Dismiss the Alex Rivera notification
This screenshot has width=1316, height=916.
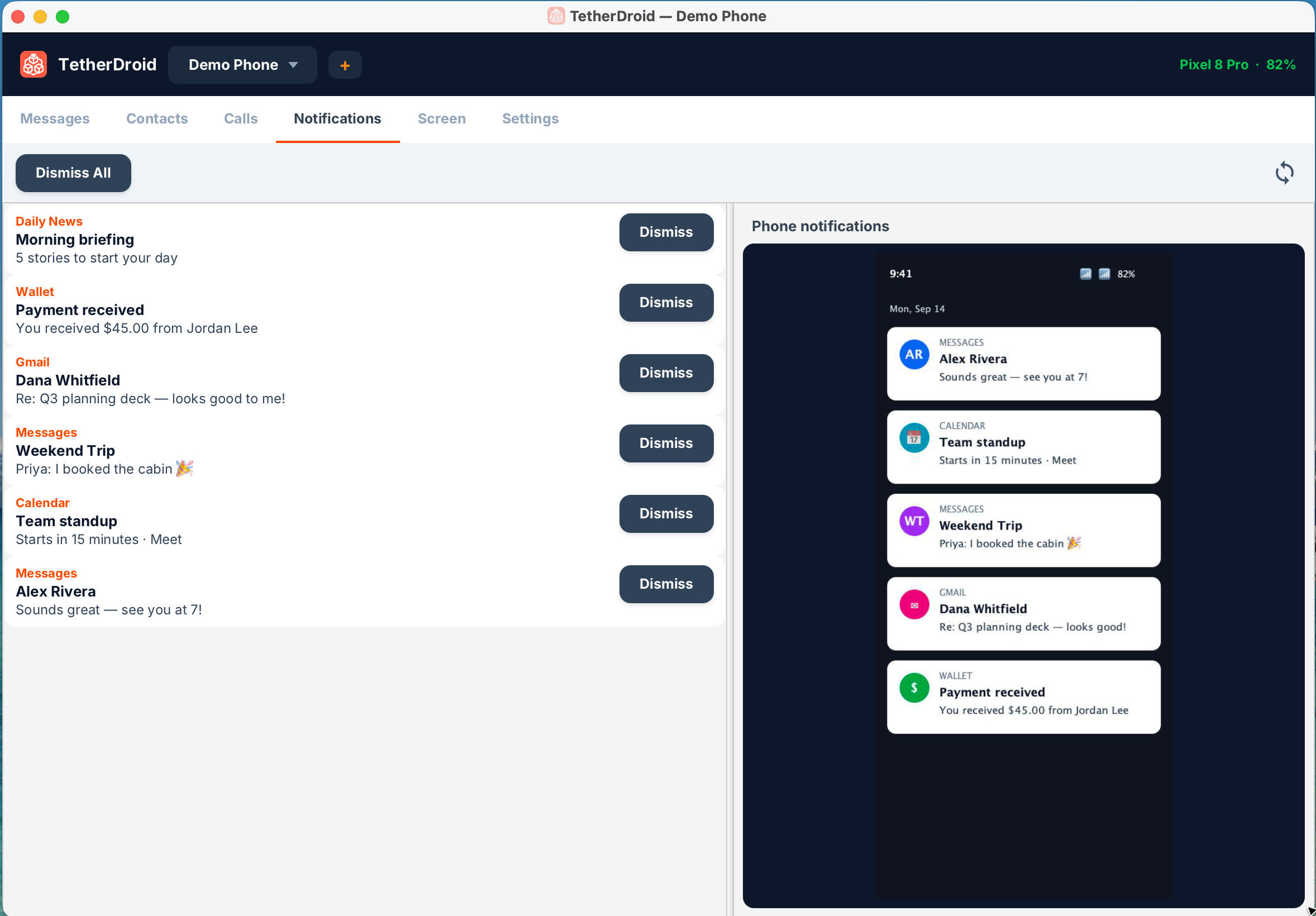(x=666, y=584)
